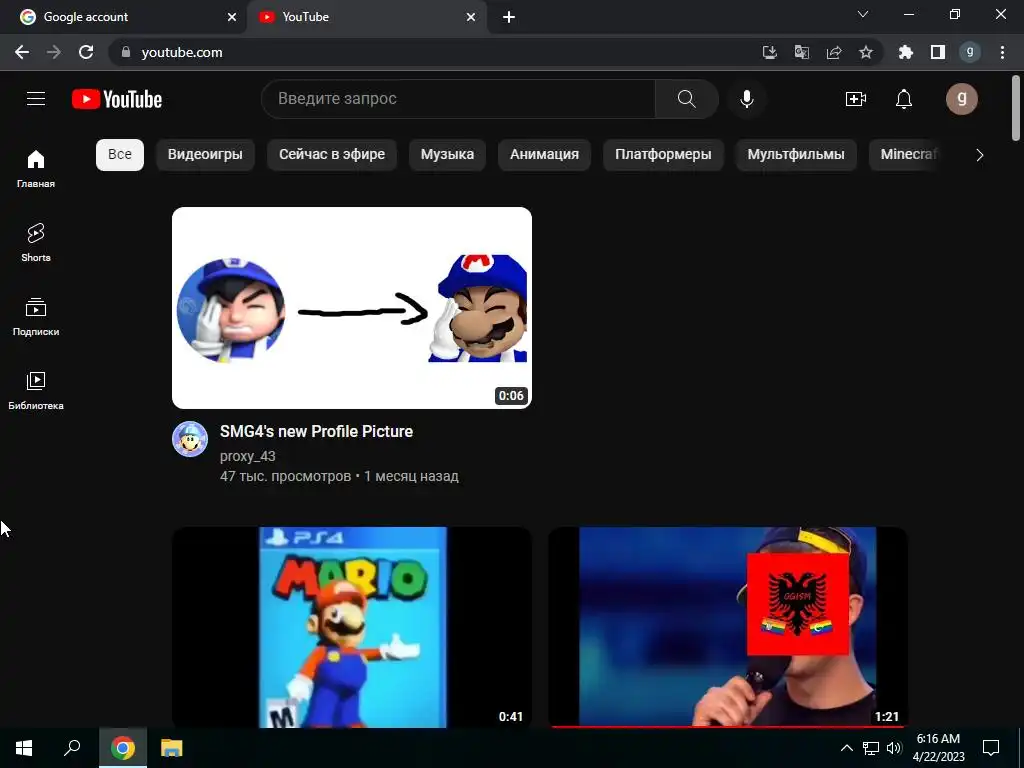Select the Все filter chip
Image resolution: width=1024 pixels, height=768 pixels.
click(120, 155)
